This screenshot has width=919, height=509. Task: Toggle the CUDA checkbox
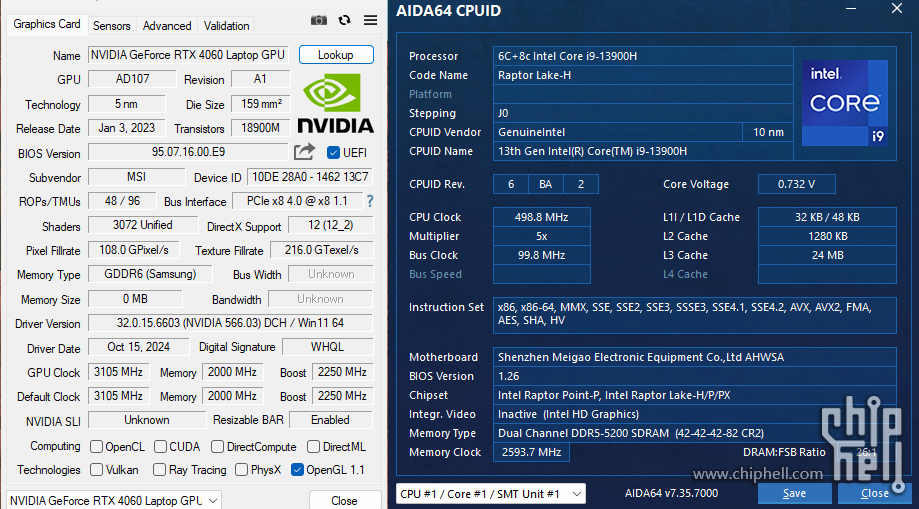pos(160,447)
